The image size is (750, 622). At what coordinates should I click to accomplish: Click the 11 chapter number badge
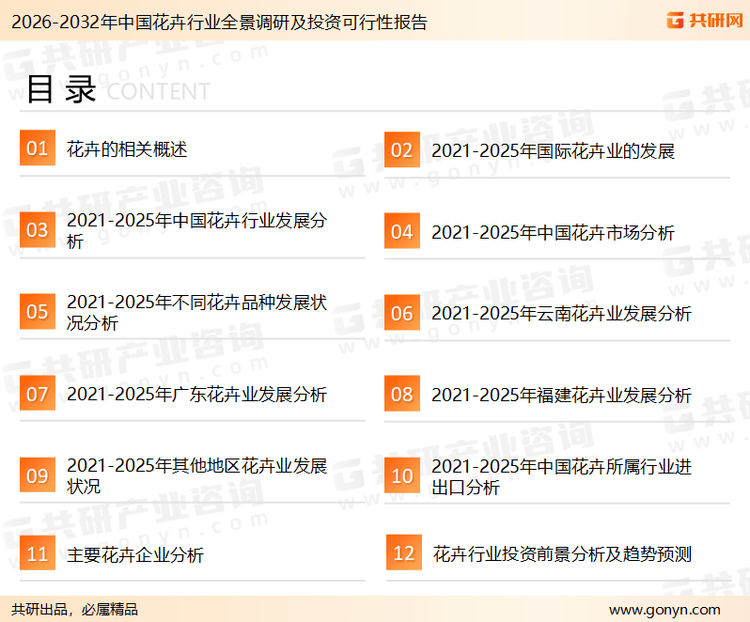37,553
